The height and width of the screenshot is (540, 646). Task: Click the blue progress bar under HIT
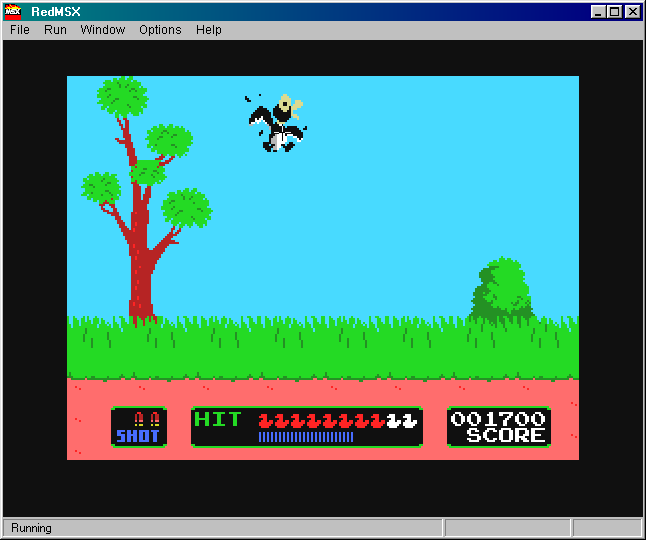point(305,437)
